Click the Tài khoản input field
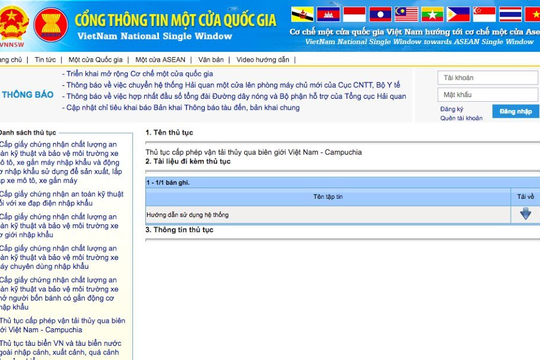This screenshot has height=360, width=540. pyautogui.click(x=488, y=78)
